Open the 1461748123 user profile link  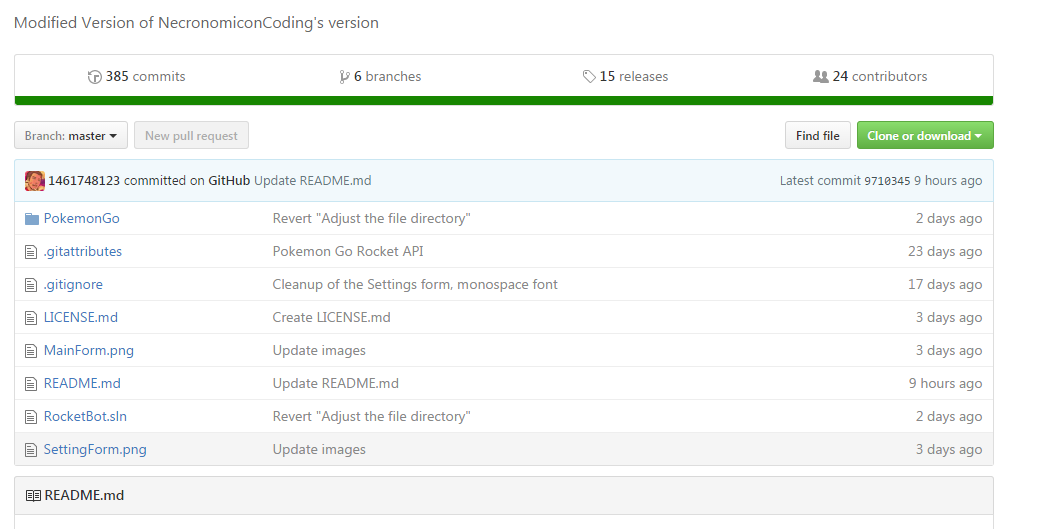point(84,181)
